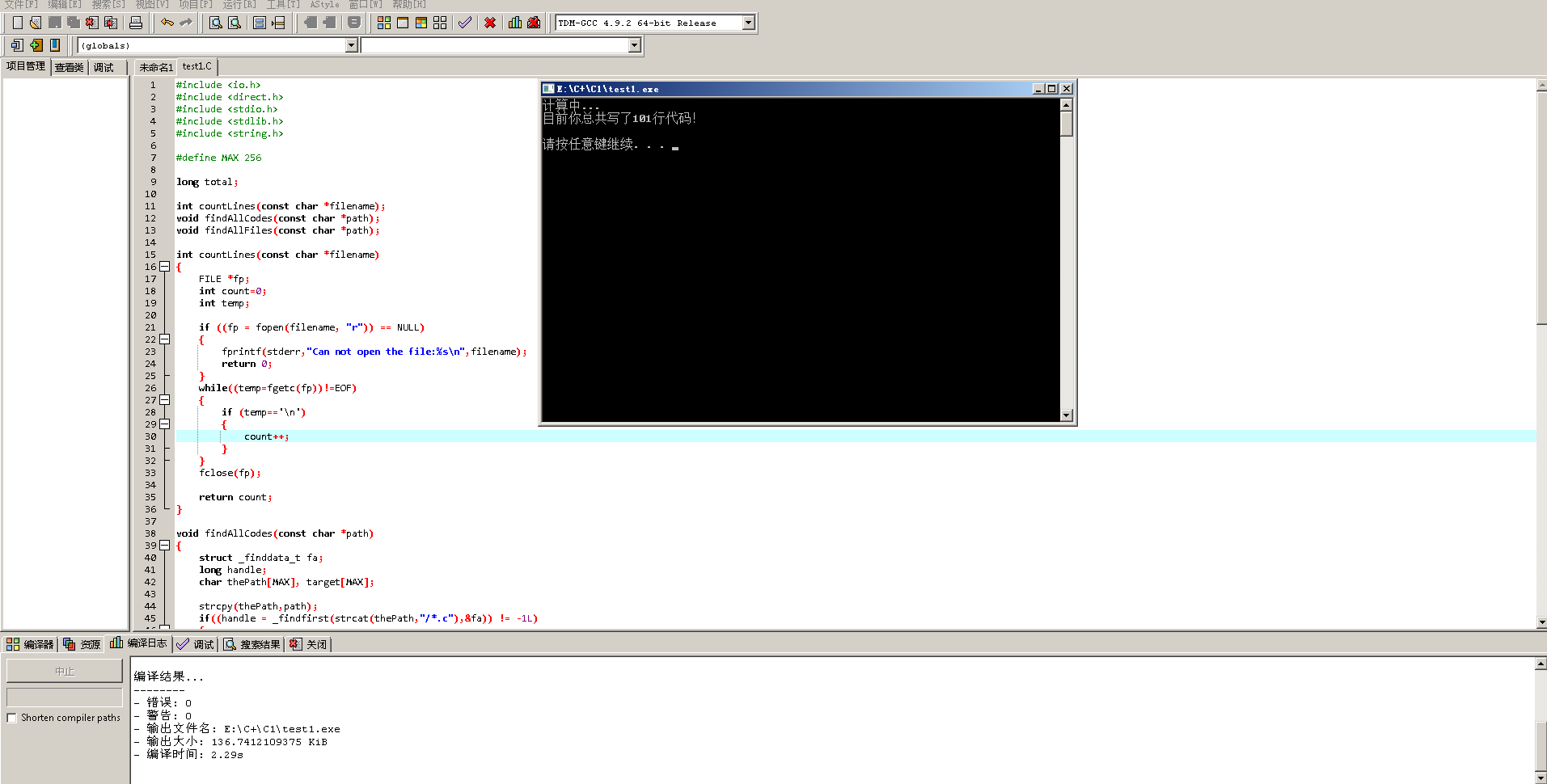The width and height of the screenshot is (1547, 784).
Task: Stop execution with the red X icon
Action: click(x=490, y=23)
